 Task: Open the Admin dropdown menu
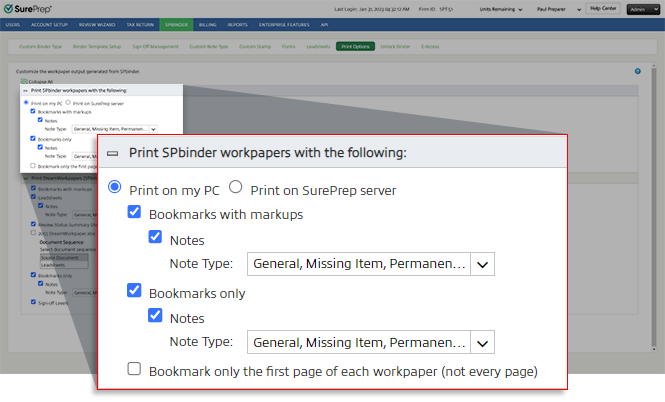click(641, 8)
